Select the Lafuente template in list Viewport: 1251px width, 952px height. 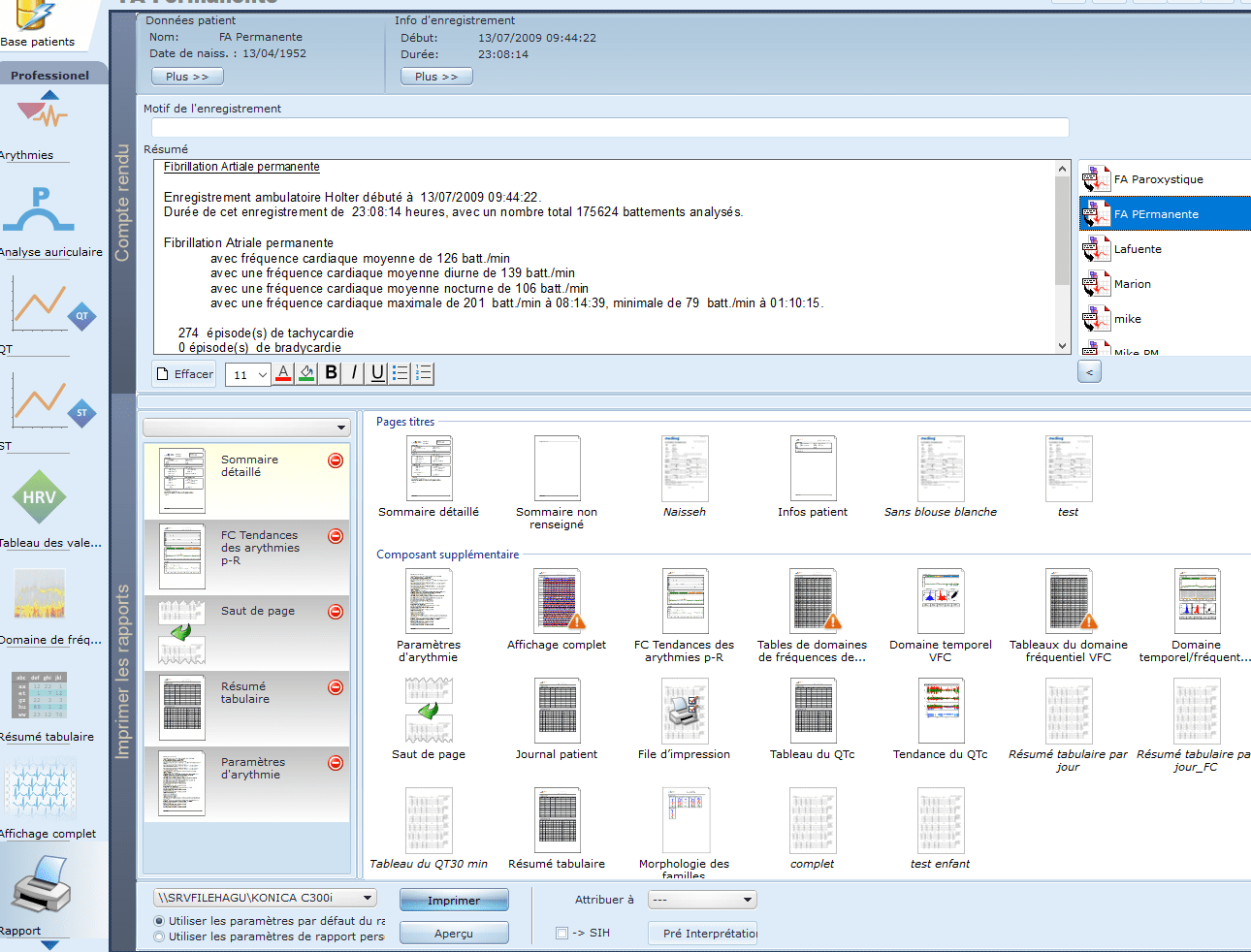(1138, 249)
